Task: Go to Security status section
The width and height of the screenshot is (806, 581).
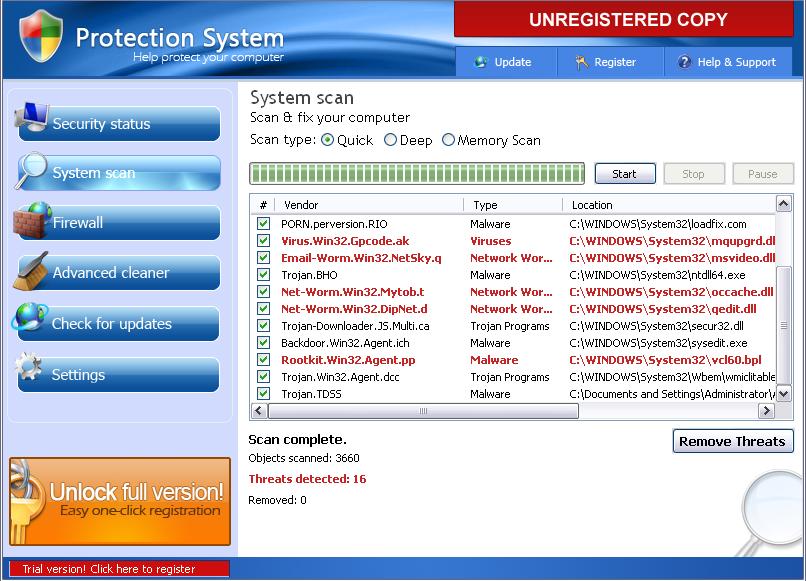Action: [119, 123]
